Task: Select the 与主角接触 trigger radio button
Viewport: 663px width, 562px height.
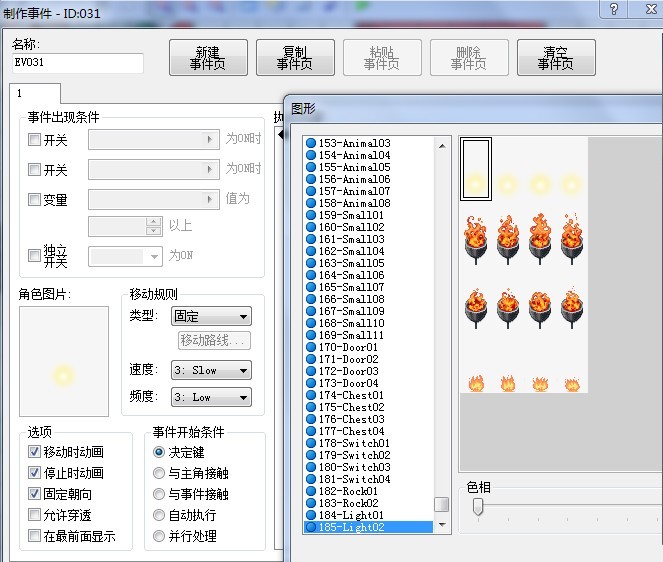Action: coord(159,473)
